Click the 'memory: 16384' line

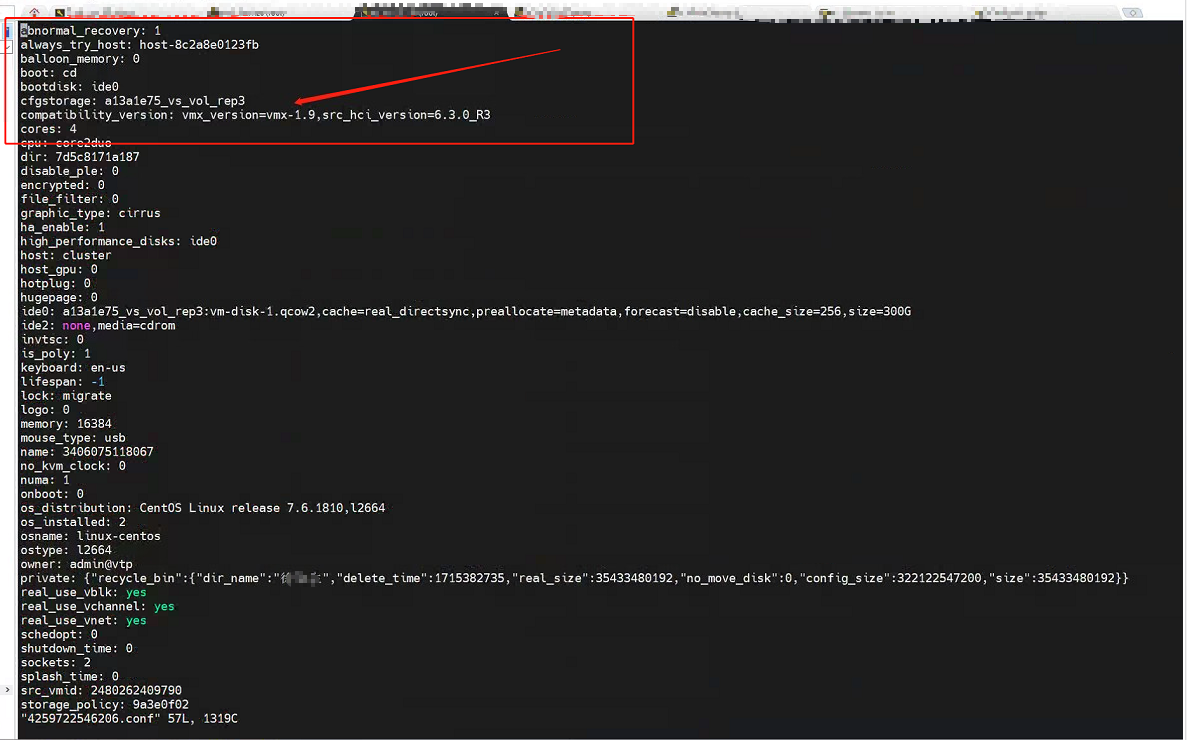pyautogui.click(x=66, y=424)
